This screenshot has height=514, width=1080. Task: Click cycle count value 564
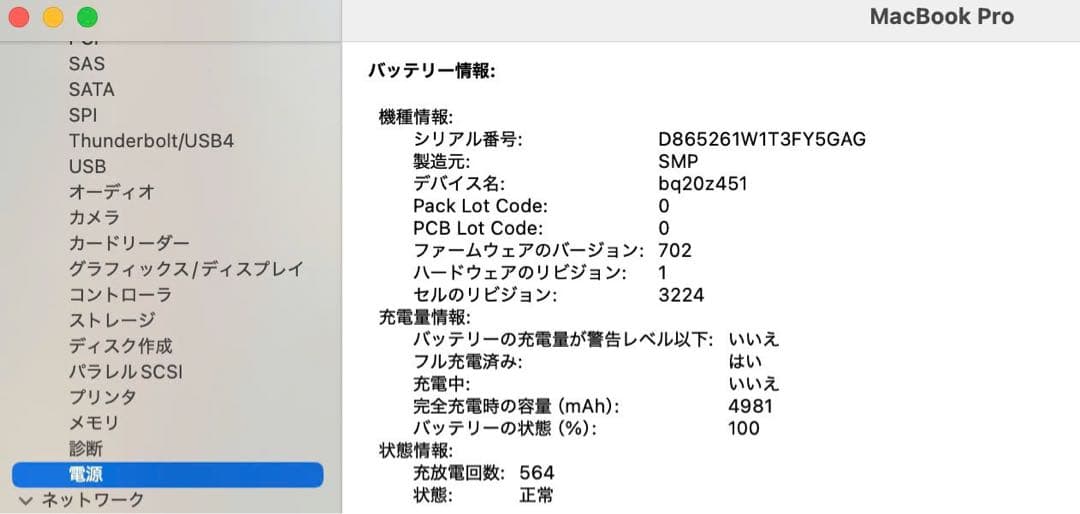click(x=537, y=473)
